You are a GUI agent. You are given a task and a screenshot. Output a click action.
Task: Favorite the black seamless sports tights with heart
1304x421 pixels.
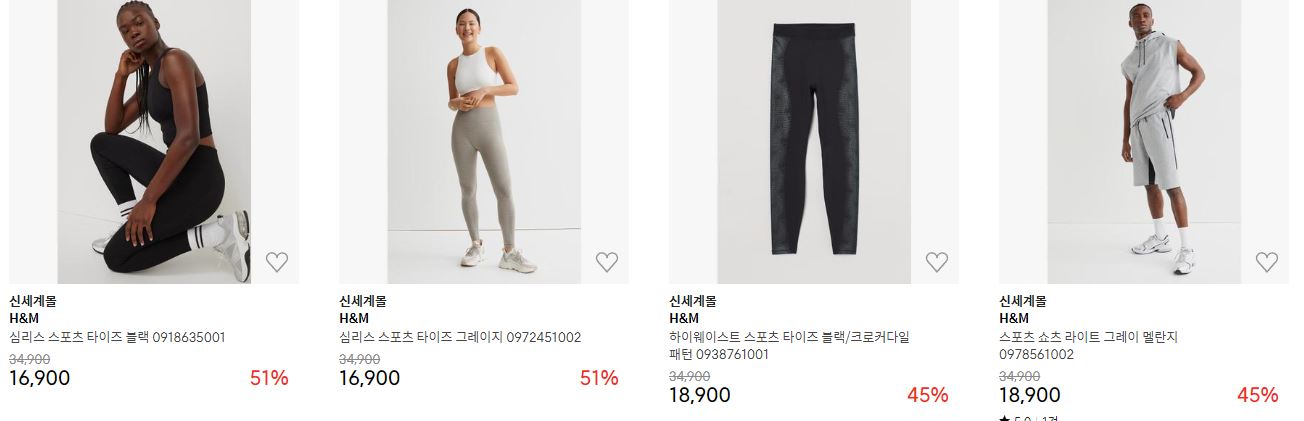pos(277,262)
